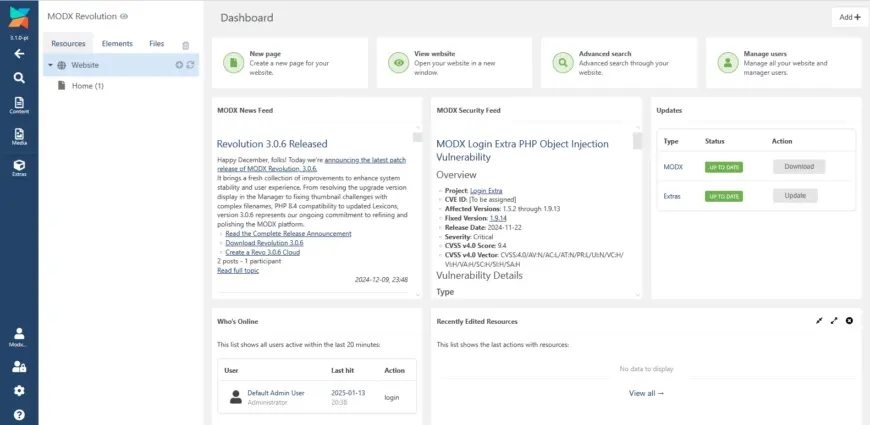This screenshot has height=425, width=870.
Task: Open the Add widget dropdown
Action: click(849, 17)
